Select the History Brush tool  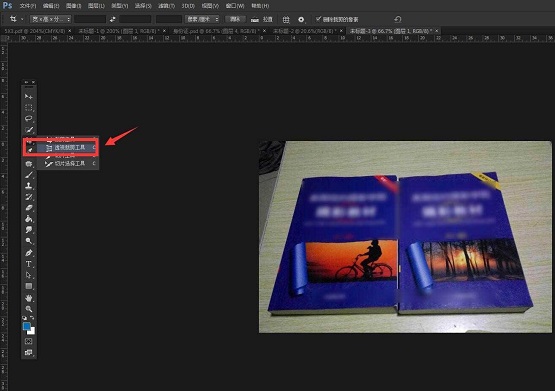pos(29,197)
